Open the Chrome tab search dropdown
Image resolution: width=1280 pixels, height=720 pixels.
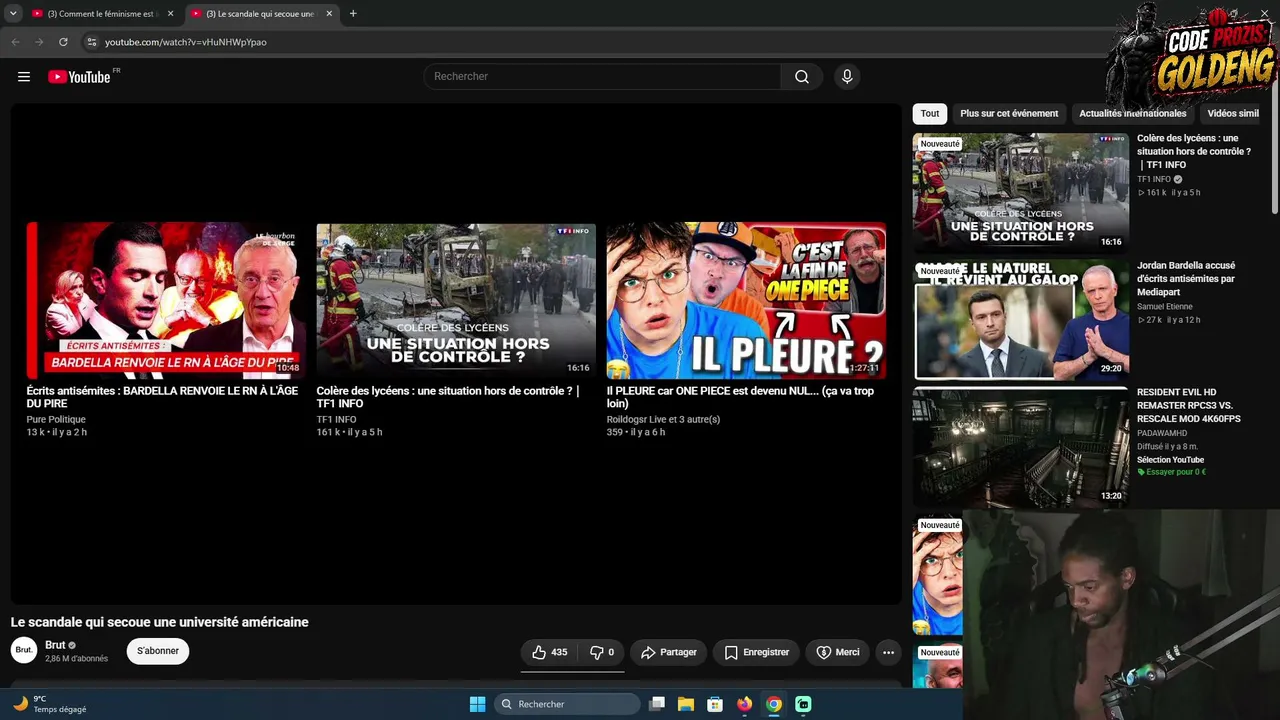point(12,14)
